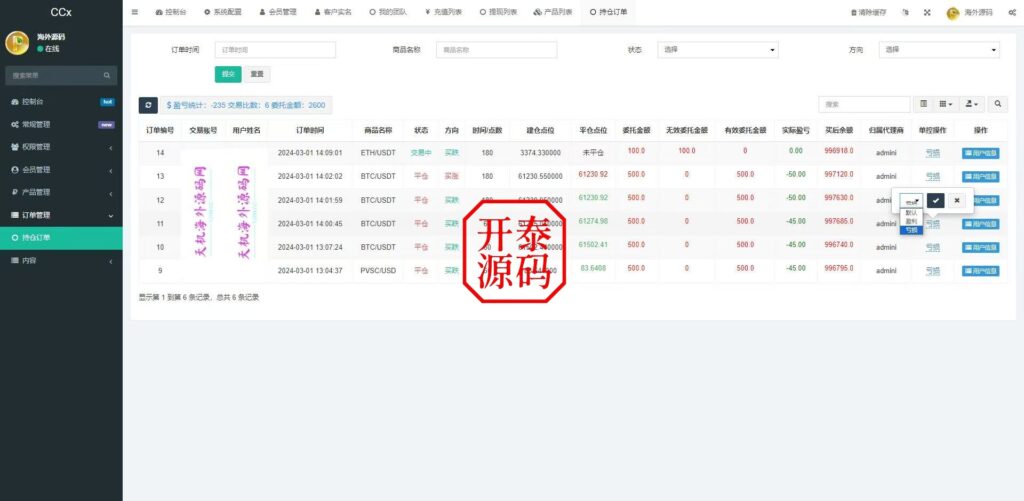This screenshot has width=1024, height=501.
Task: Switch to the 提现列表 tab
Action: [x=498, y=12]
